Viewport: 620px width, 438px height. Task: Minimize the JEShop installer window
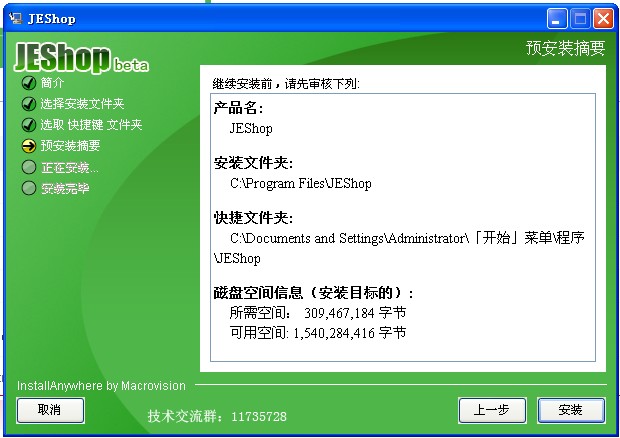557,19
